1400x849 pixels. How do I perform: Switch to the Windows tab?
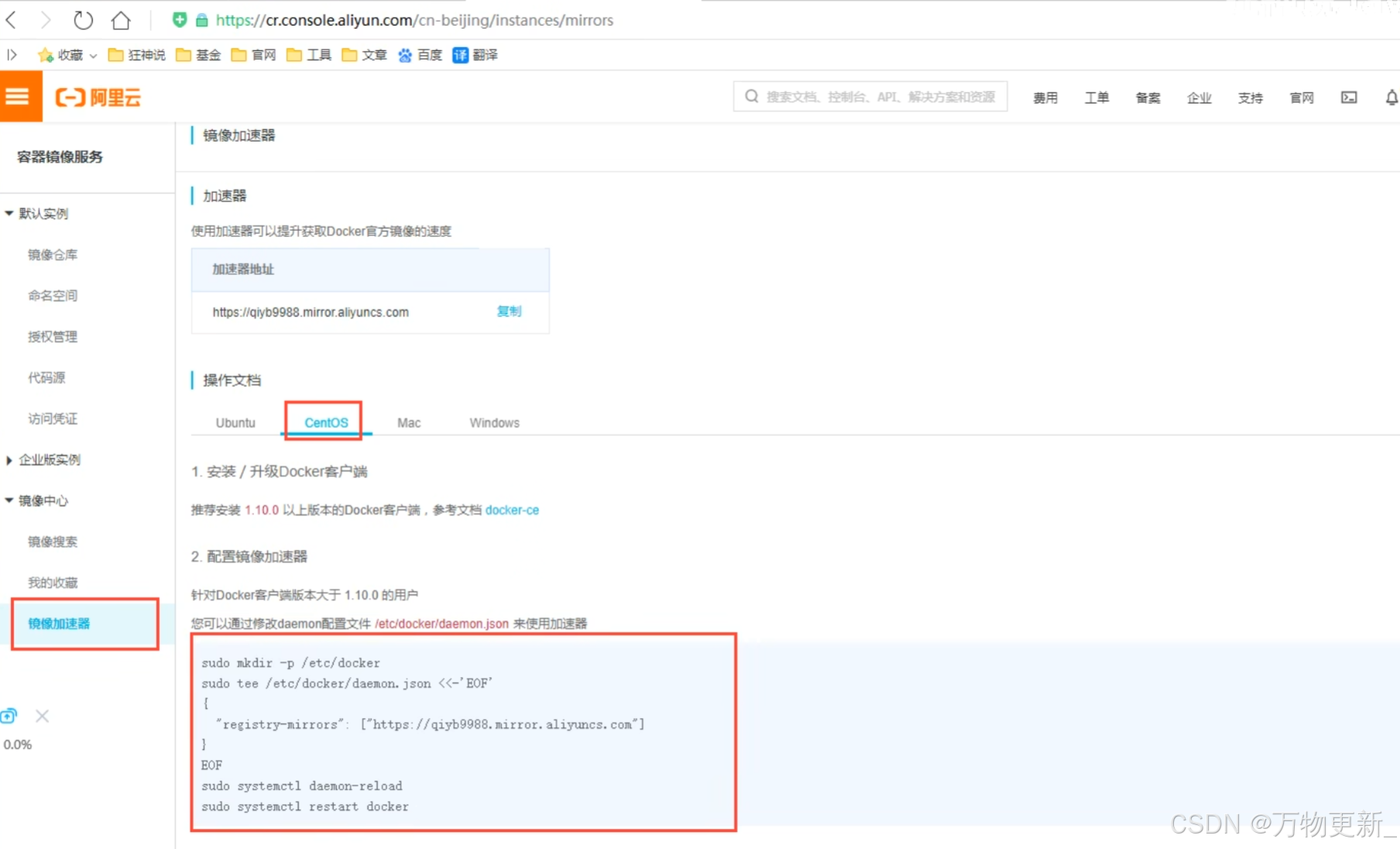(494, 422)
